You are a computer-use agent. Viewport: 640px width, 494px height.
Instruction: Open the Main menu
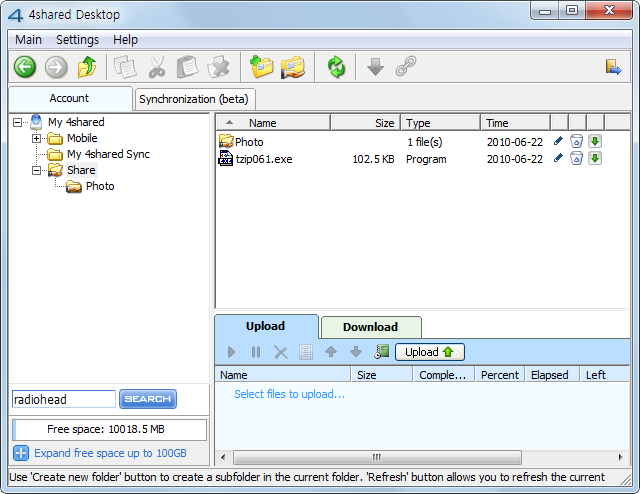pyautogui.click(x=28, y=40)
